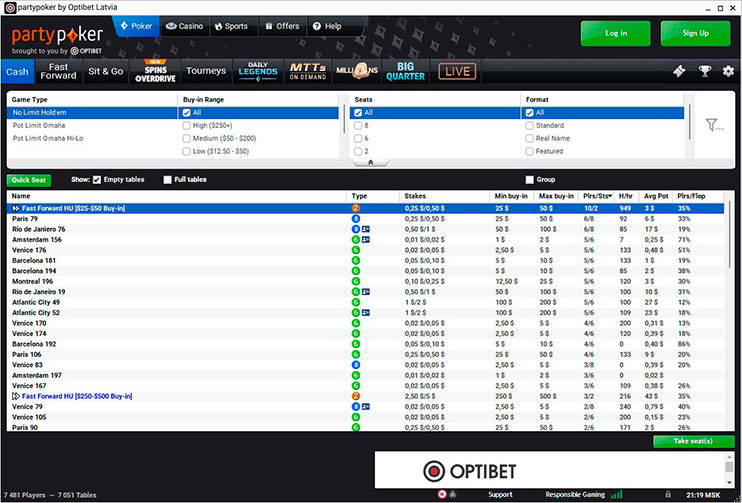Viewport: 742px width, 503px height.
Task: Open the tickets icon in the toolbar
Action: [679, 71]
